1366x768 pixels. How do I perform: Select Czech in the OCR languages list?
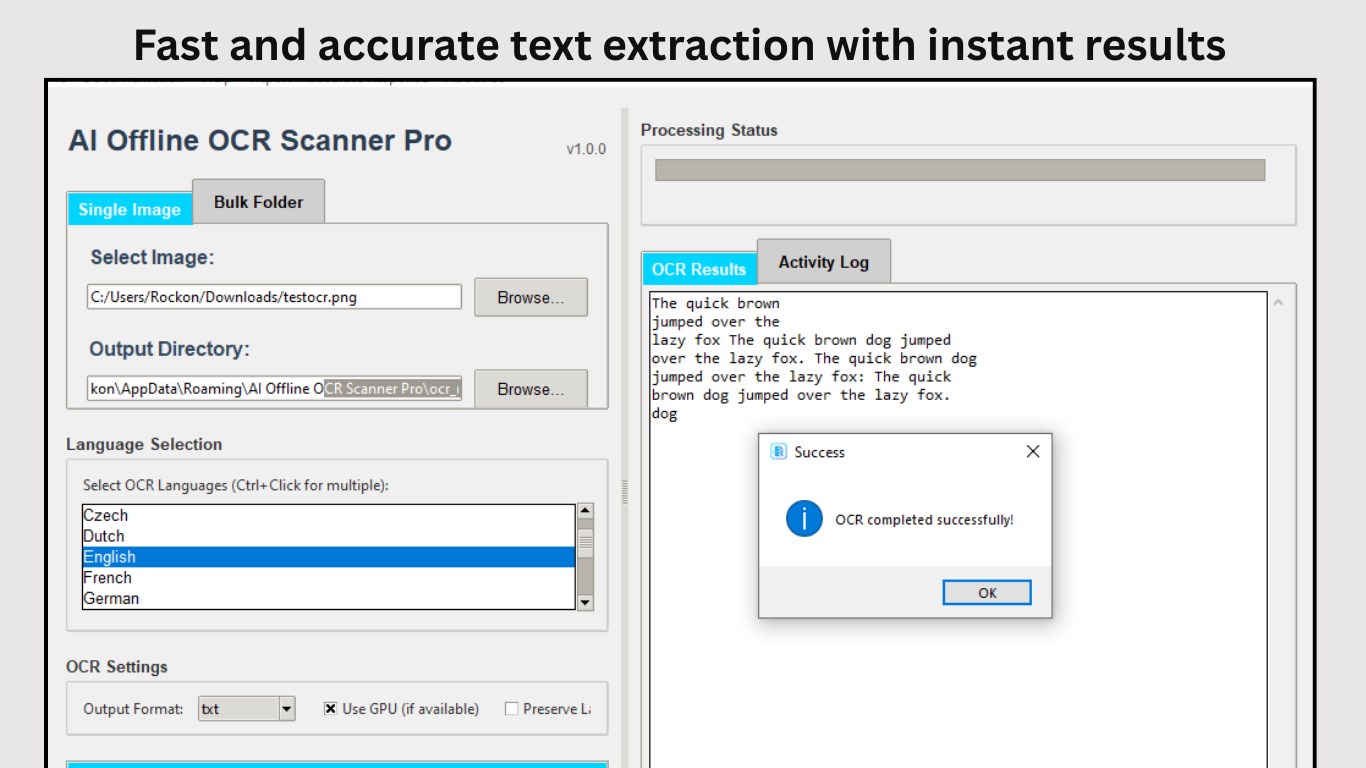(329, 515)
